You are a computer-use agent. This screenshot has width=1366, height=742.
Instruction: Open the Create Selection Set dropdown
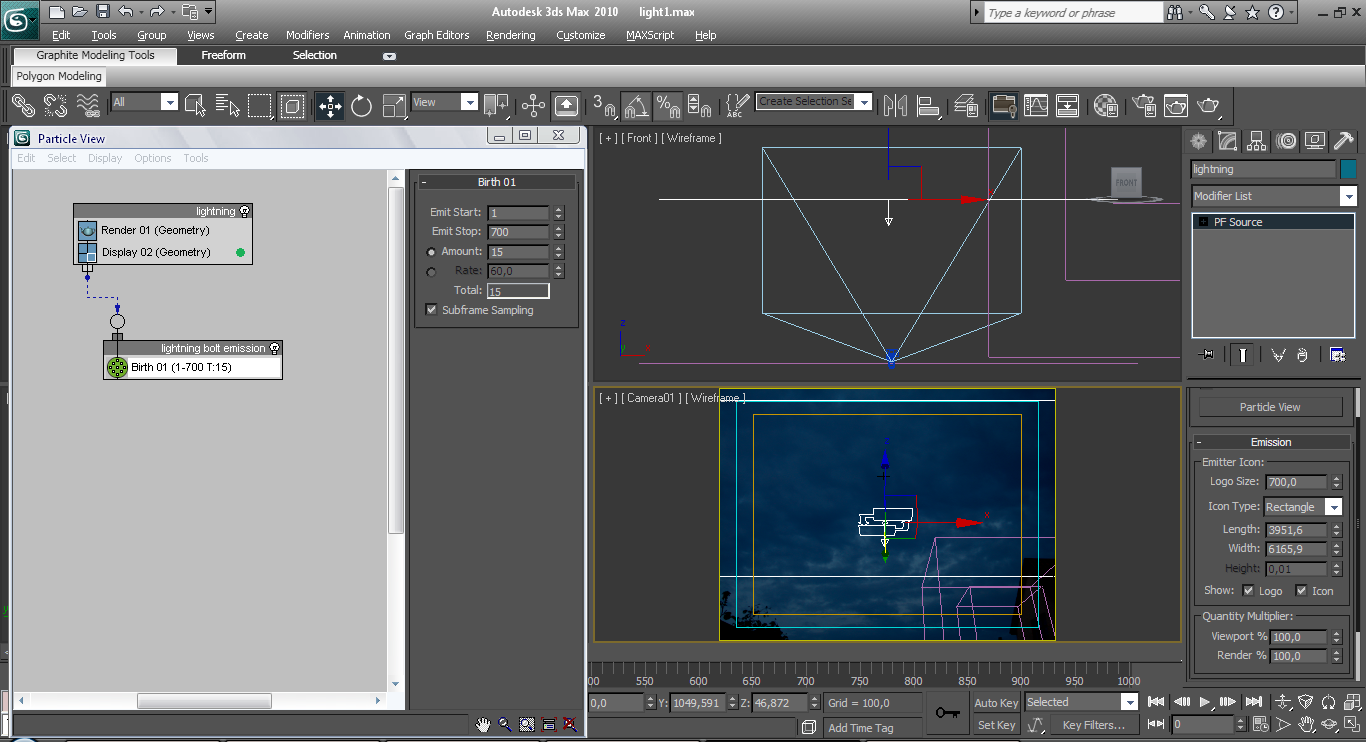[x=864, y=102]
